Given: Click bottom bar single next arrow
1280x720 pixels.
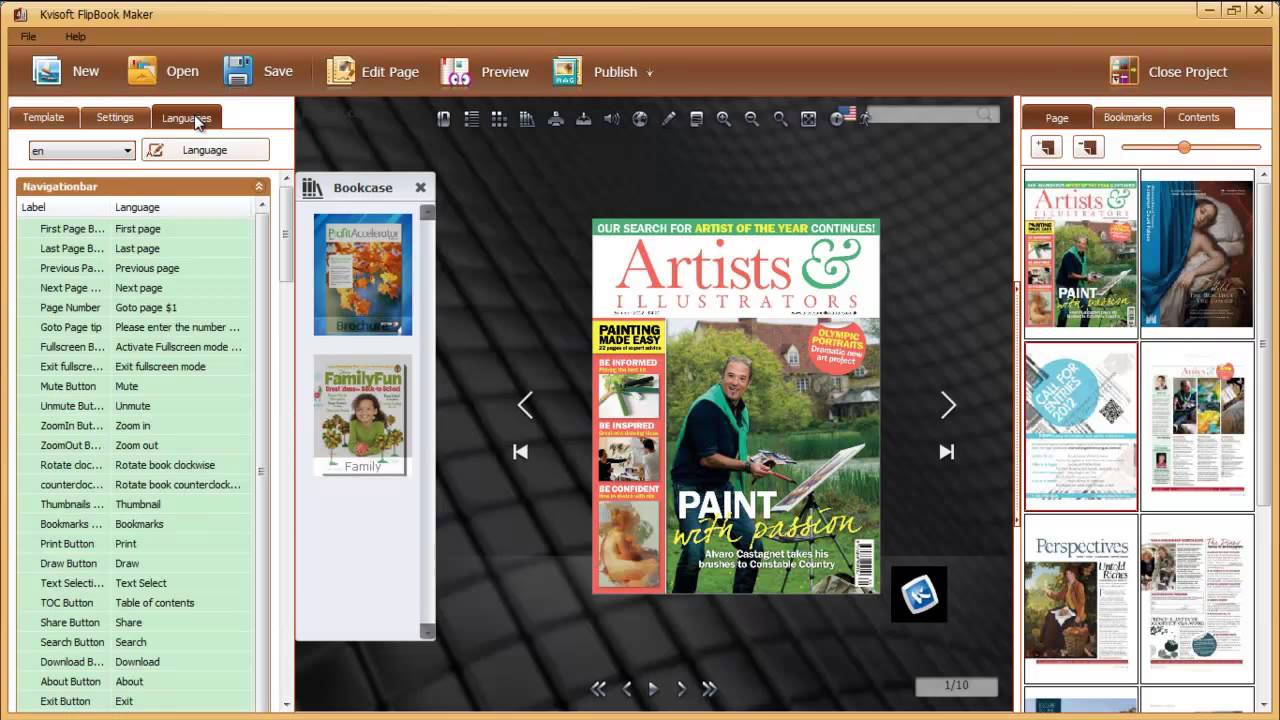Looking at the screenshot, I should pos(681,689).
